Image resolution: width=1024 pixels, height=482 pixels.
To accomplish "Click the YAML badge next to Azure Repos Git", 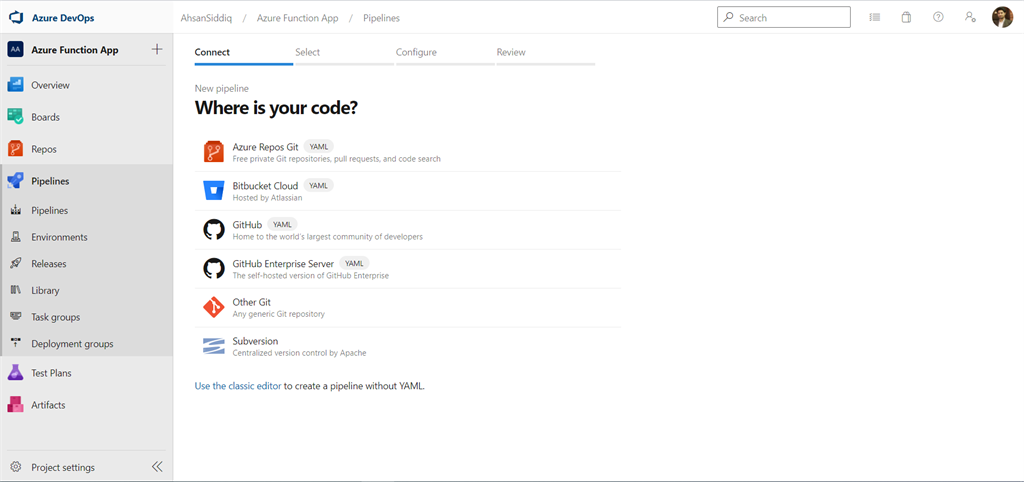I will 319,147.
